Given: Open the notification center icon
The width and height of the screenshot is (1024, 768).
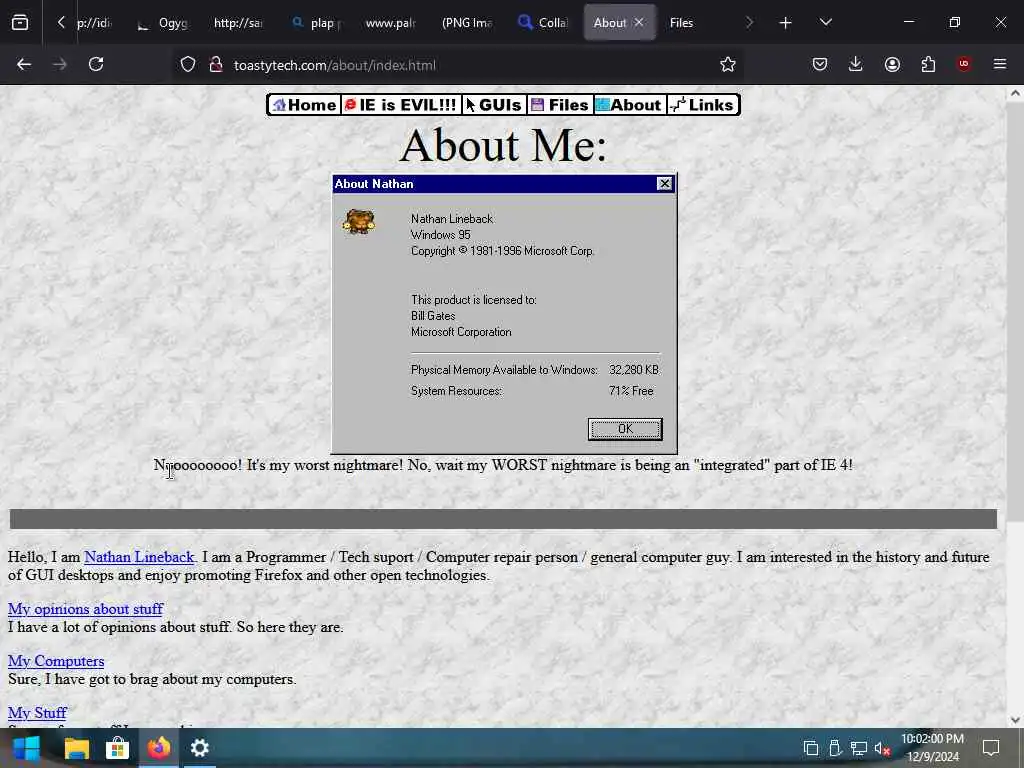Looking at the screenshot, I should tap(991, 748).
